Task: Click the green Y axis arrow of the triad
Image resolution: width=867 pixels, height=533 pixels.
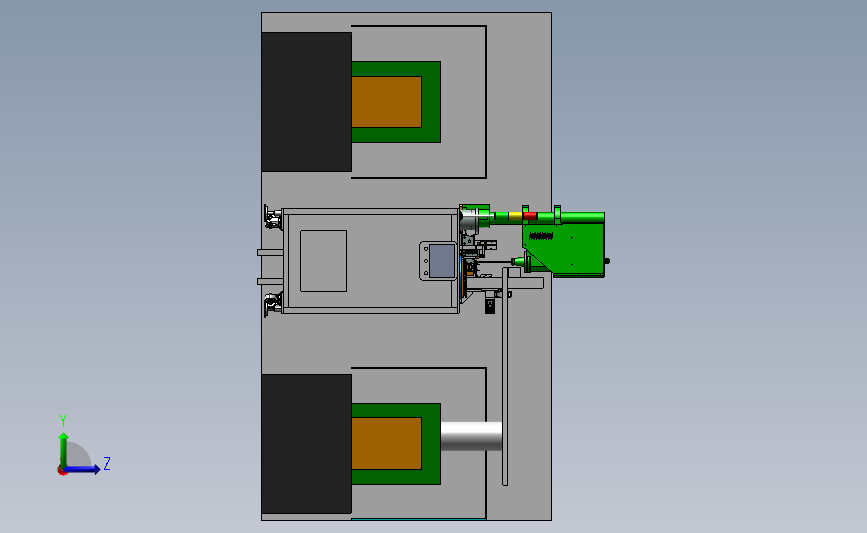Action: coord(64,449)
